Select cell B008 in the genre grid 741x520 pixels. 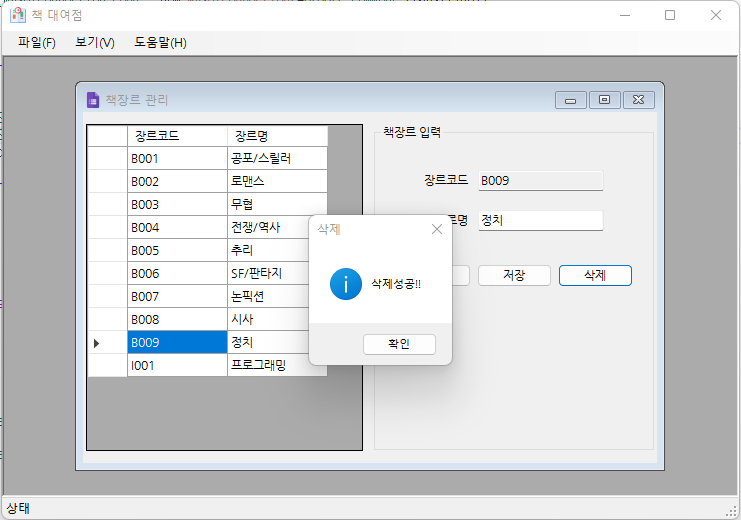[177, 320]
